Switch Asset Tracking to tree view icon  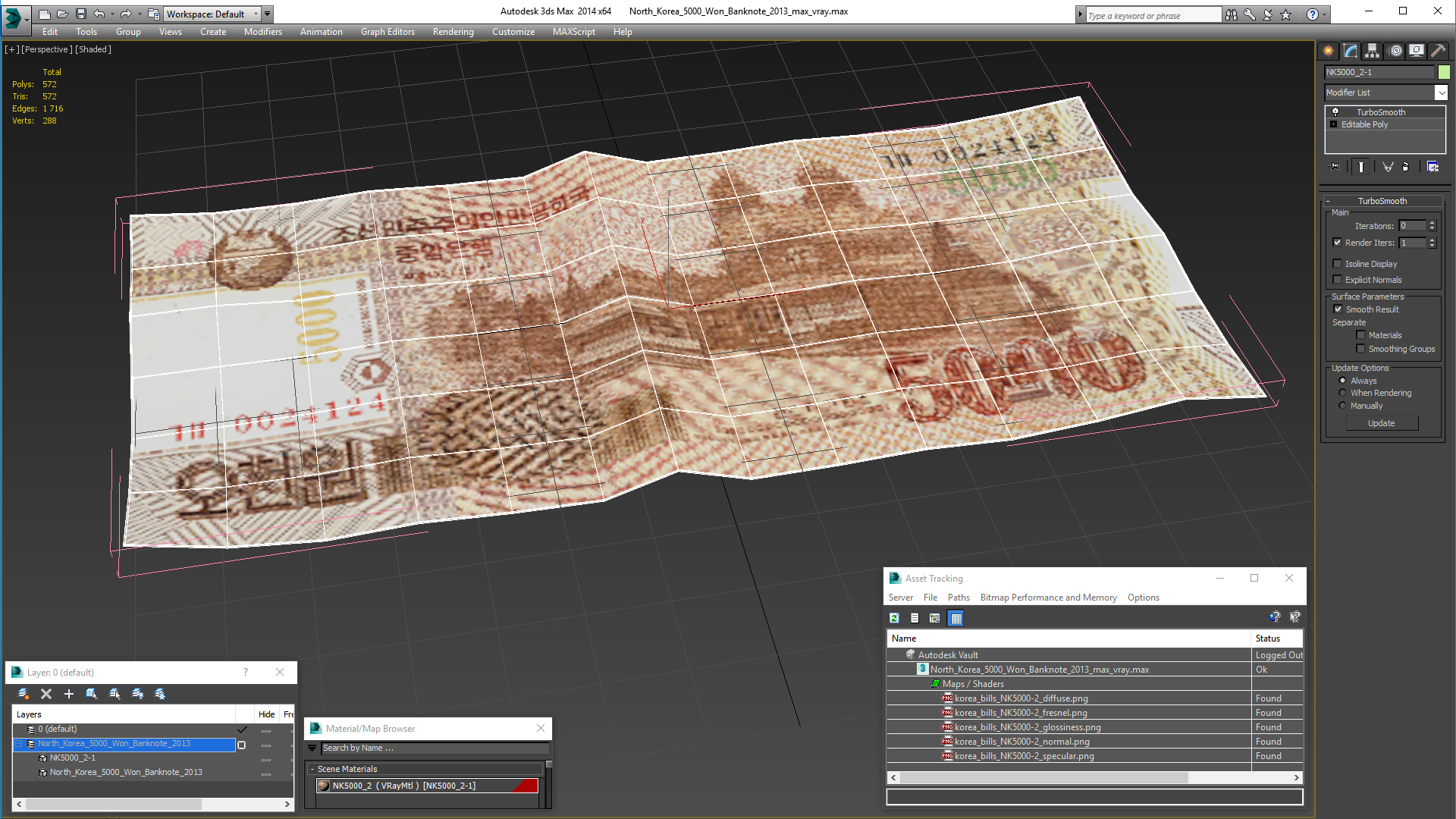click(935, 618)
